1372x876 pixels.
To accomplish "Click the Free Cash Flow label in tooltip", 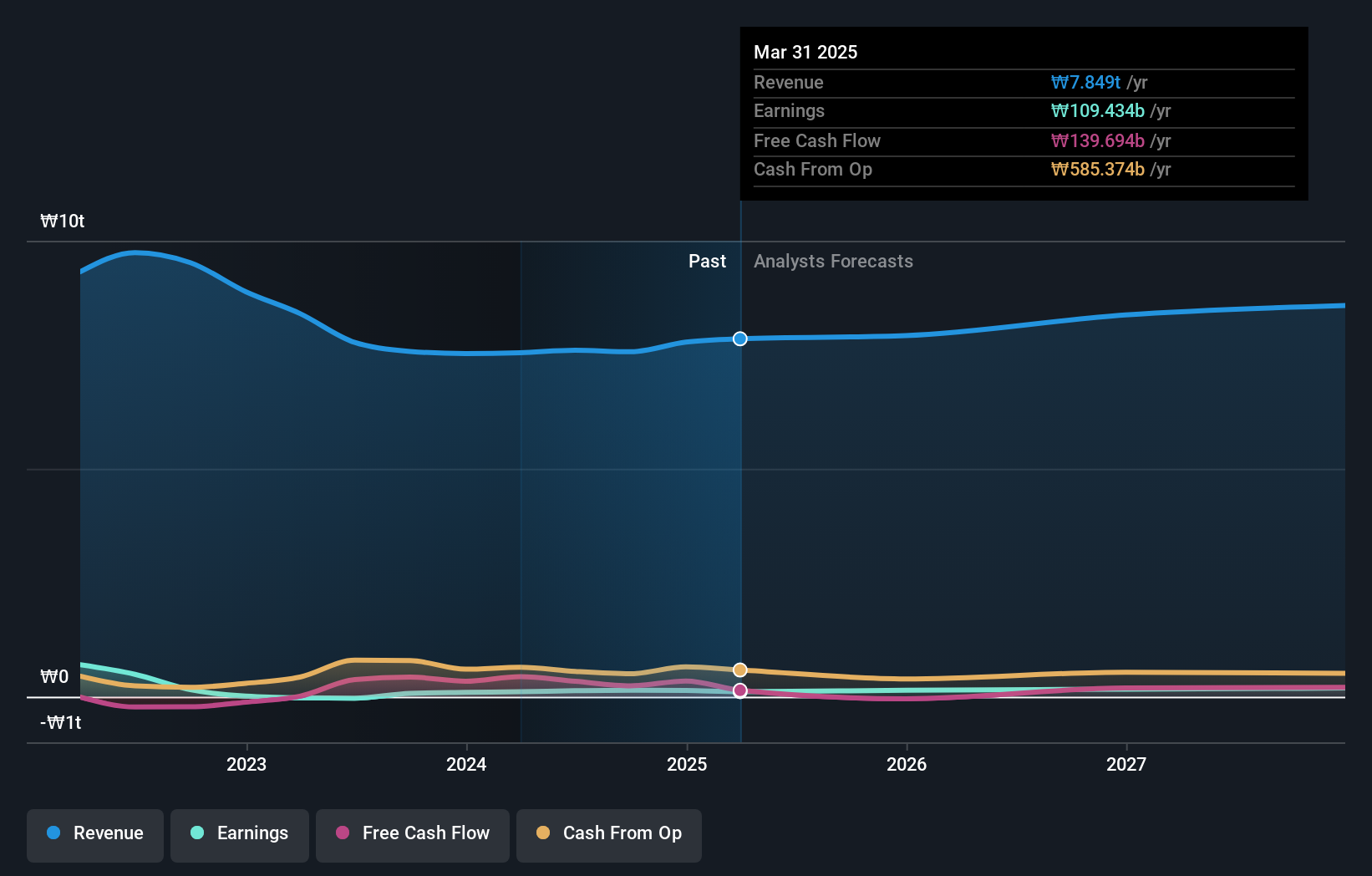I will tap(816, 140).
